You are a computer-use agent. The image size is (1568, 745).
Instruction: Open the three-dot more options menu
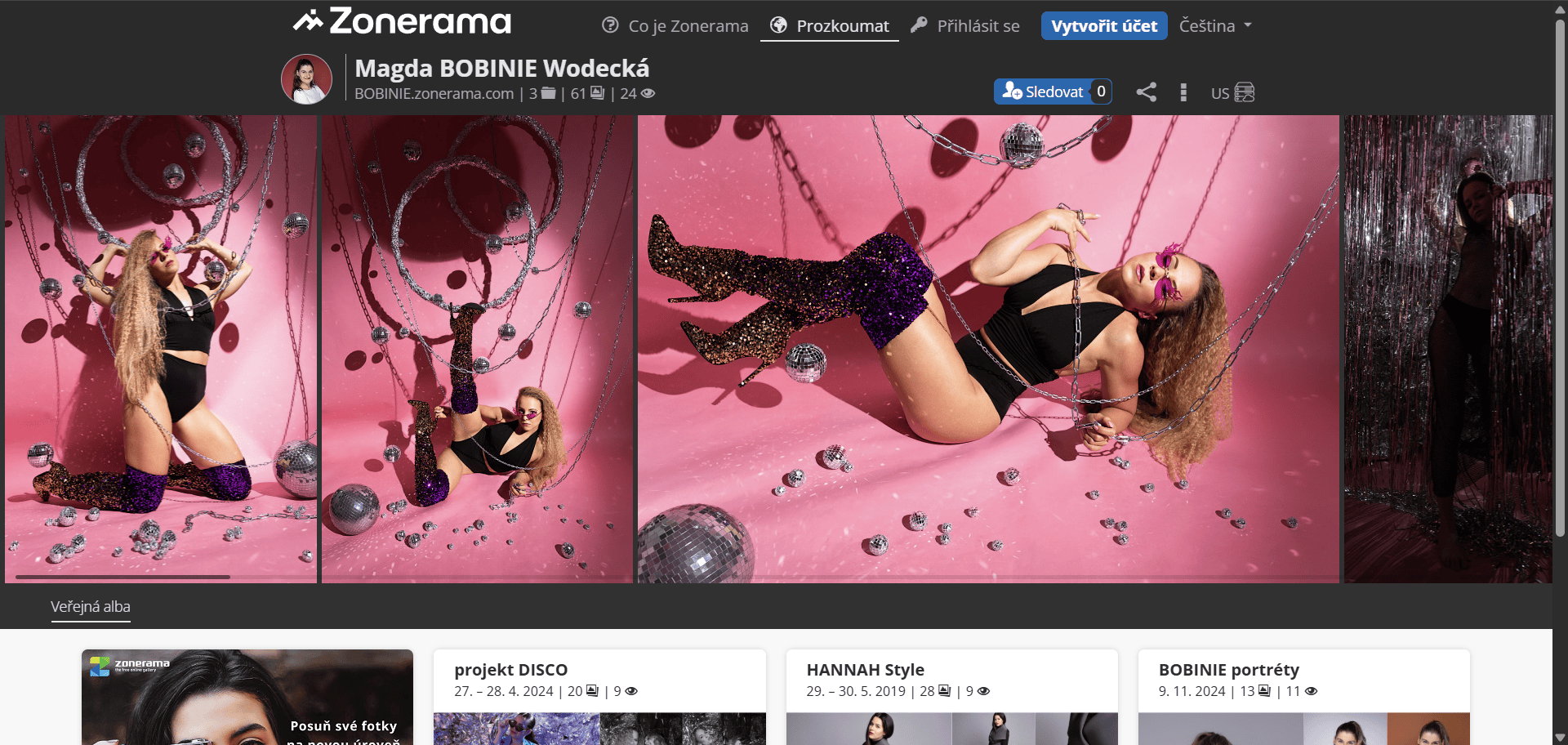tap(1183, 92)
